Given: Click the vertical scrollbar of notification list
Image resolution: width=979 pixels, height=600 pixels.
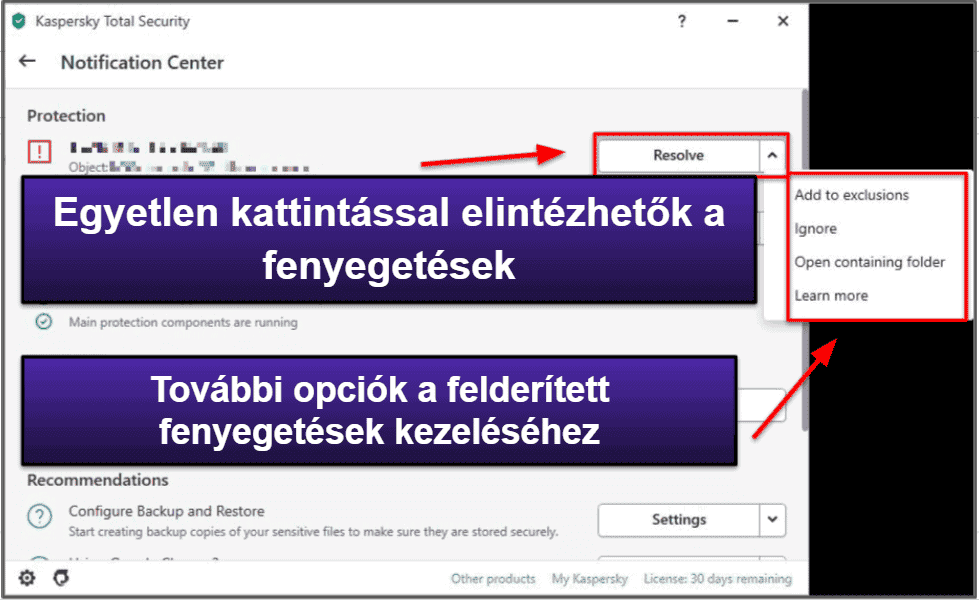Looking at the screenshot, I should [804, 259].
